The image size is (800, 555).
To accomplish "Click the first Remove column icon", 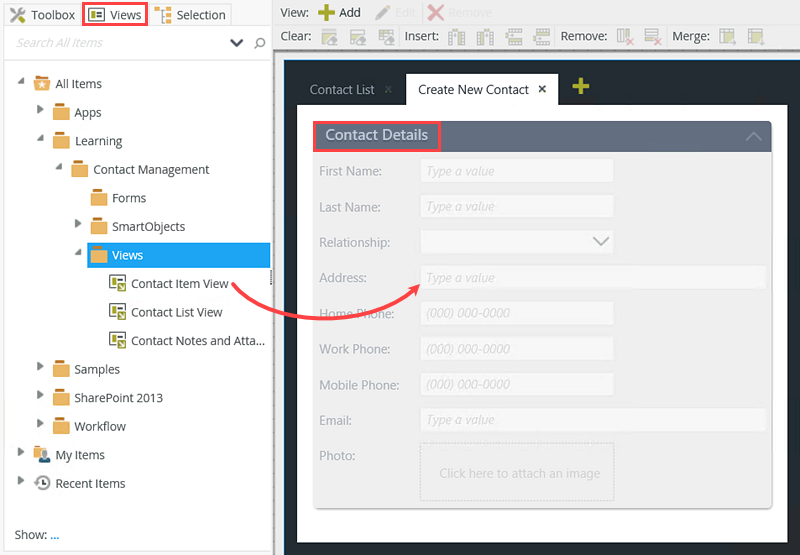I will tap(626, 37).
